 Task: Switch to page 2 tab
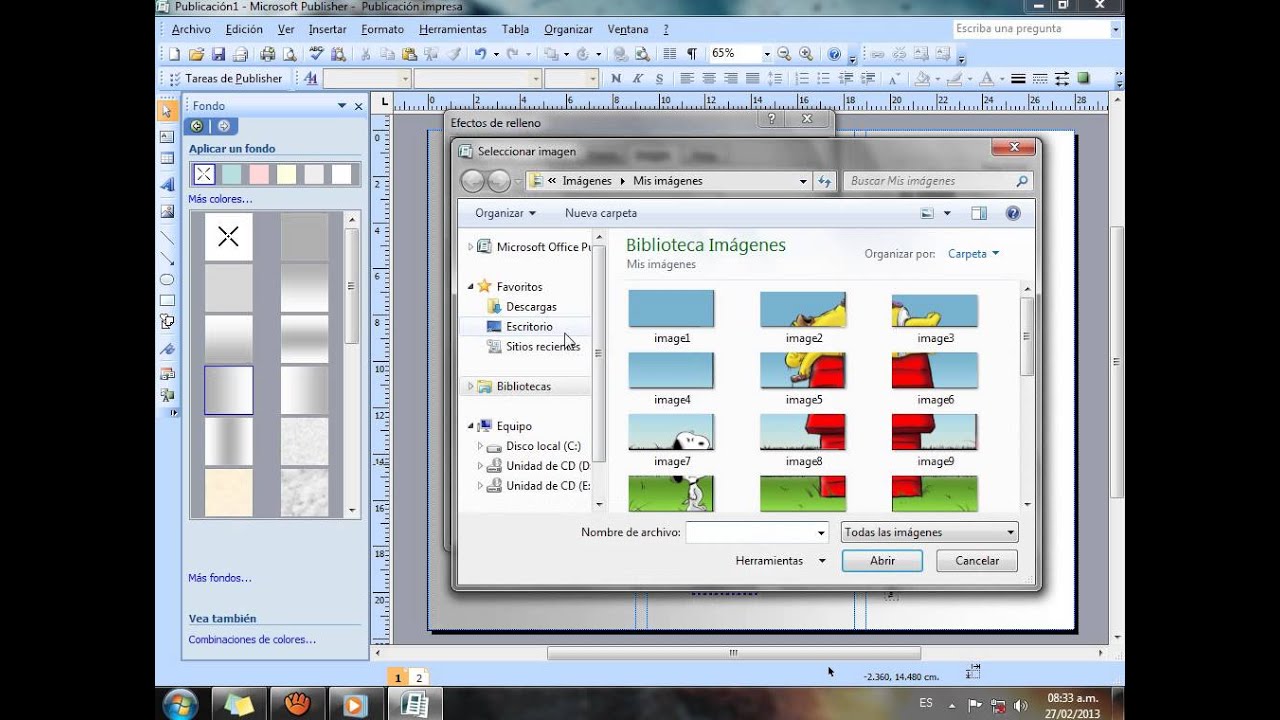(x=419, y=677)
